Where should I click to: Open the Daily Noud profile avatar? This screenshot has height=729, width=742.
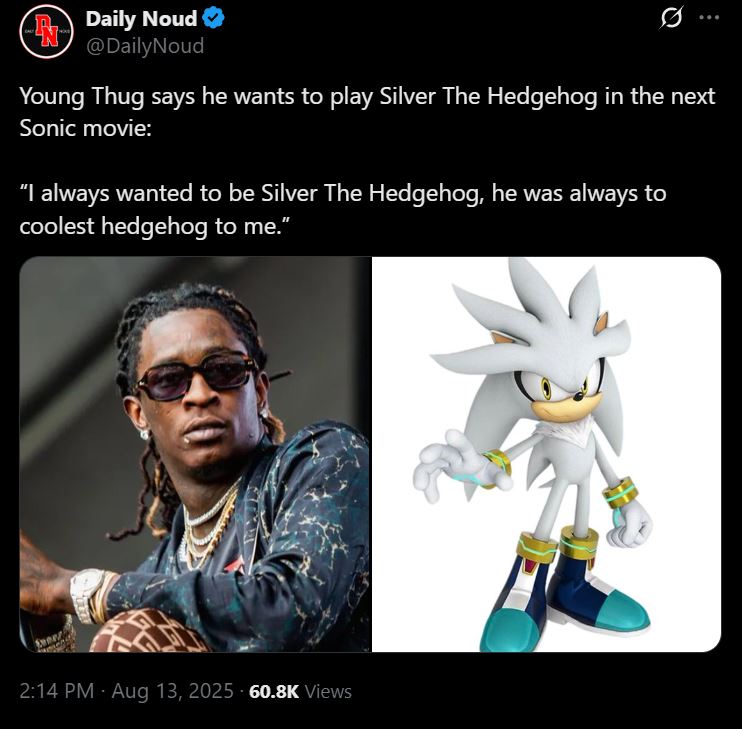(x=46, y=32)
